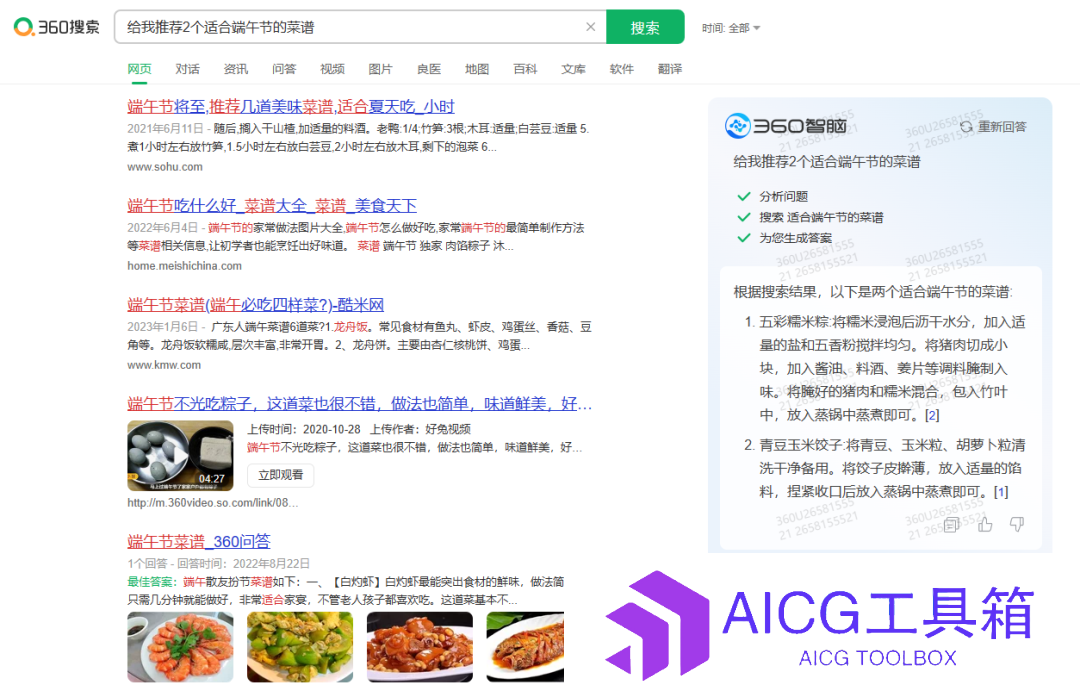The height and width of the screenshot is (691, 1080).
Task: Click the 五彩糯米粽 recipe text
Action: (x=892, y=369)
